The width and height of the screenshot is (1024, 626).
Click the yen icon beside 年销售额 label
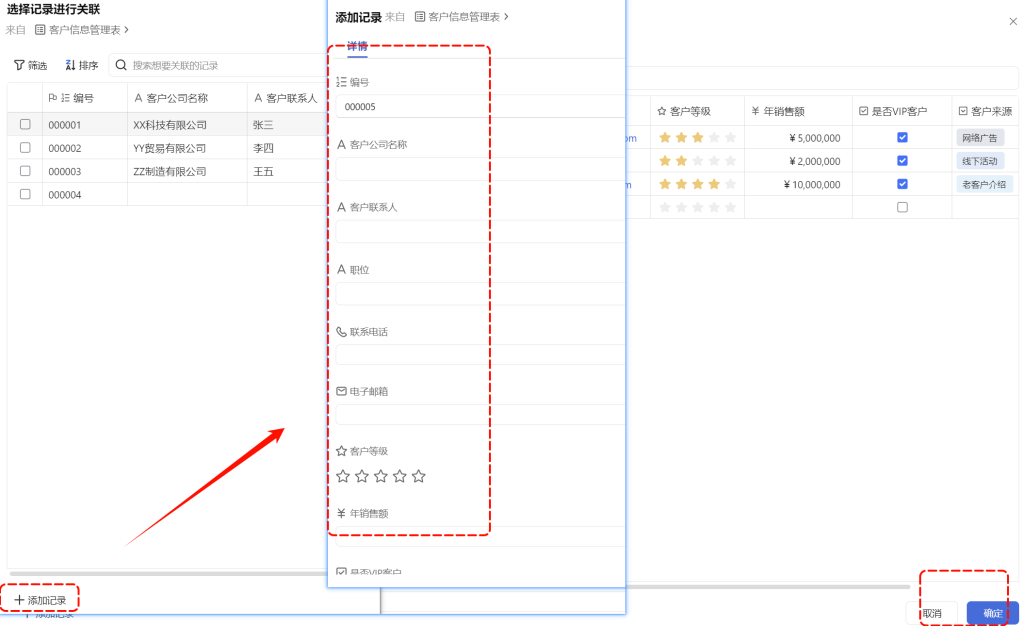(x=341, y=513)
